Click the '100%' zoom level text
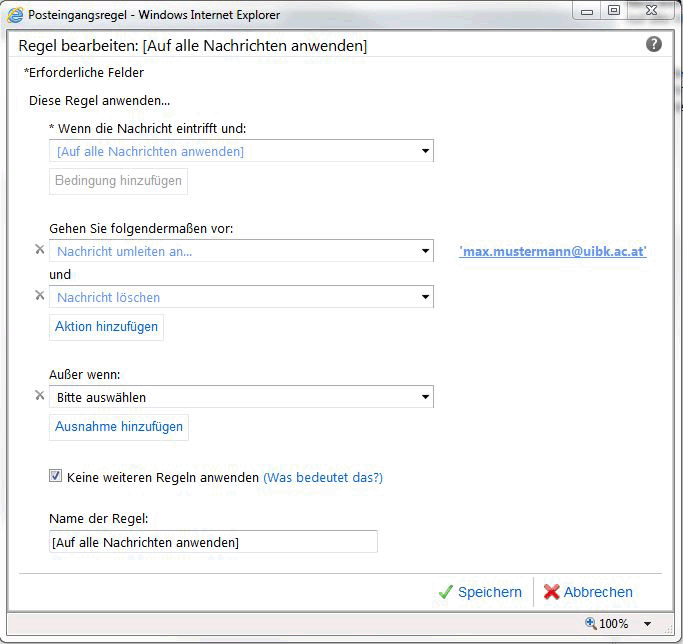683x644 pixels. click(614, 624)
